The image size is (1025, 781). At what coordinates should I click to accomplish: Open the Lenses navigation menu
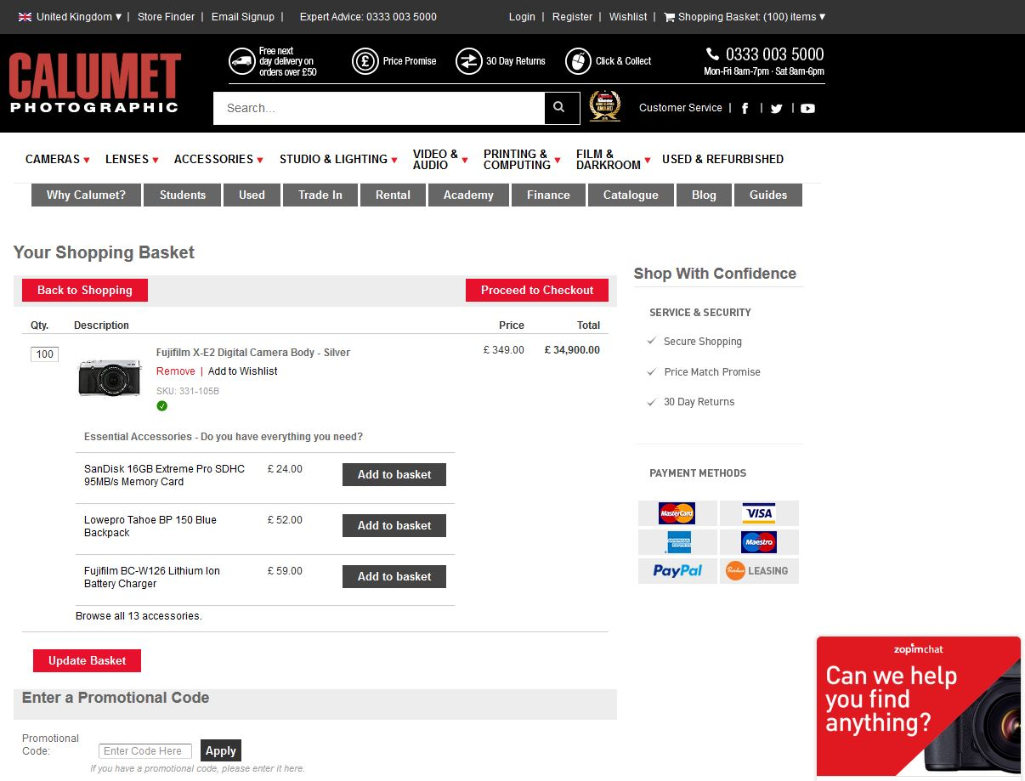pos(132,159)
